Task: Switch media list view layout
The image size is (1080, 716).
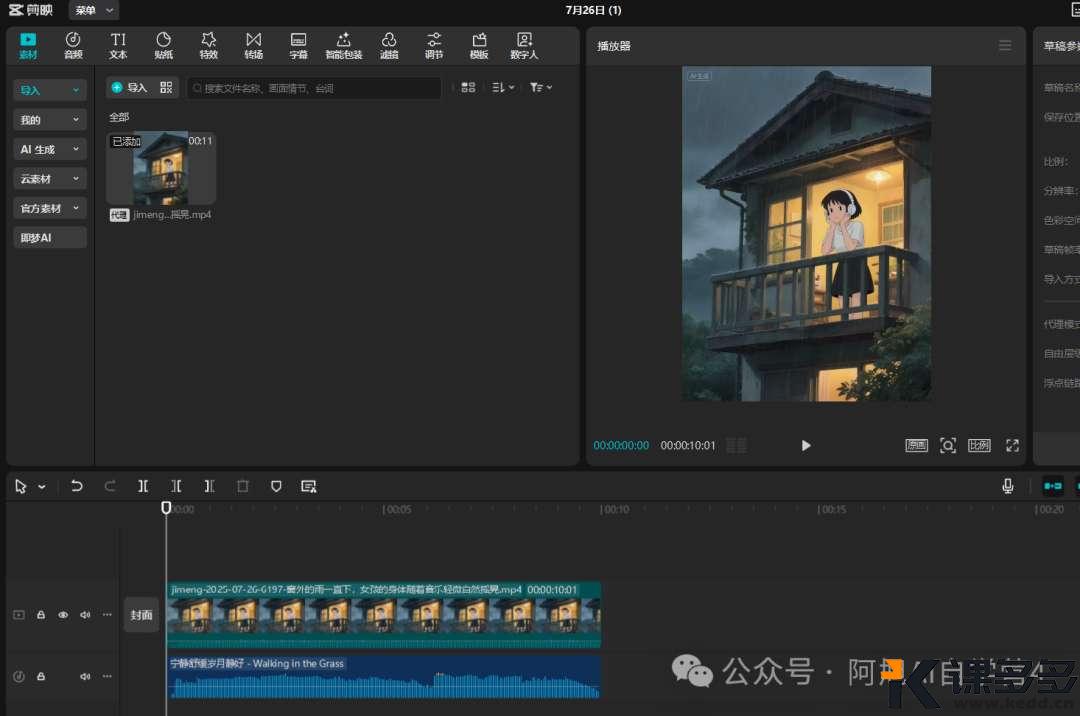Action: click(468, 87)
